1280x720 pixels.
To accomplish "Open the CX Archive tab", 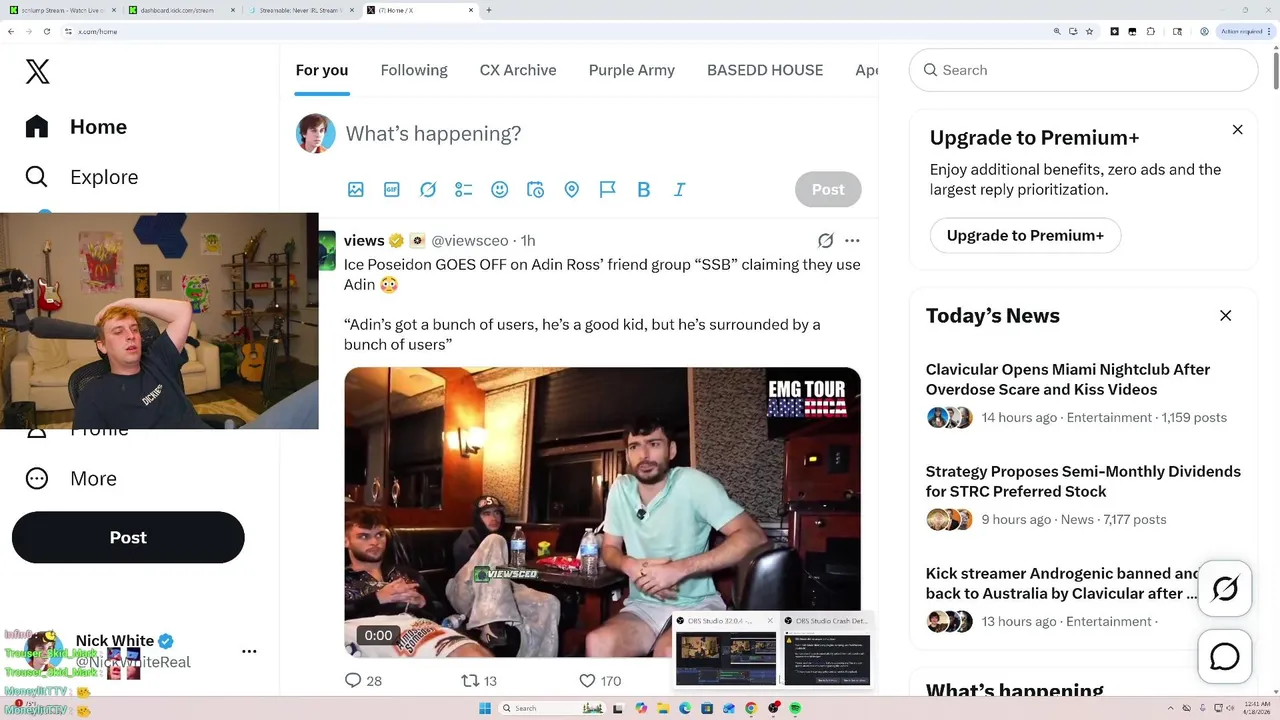I will (518, 70).
